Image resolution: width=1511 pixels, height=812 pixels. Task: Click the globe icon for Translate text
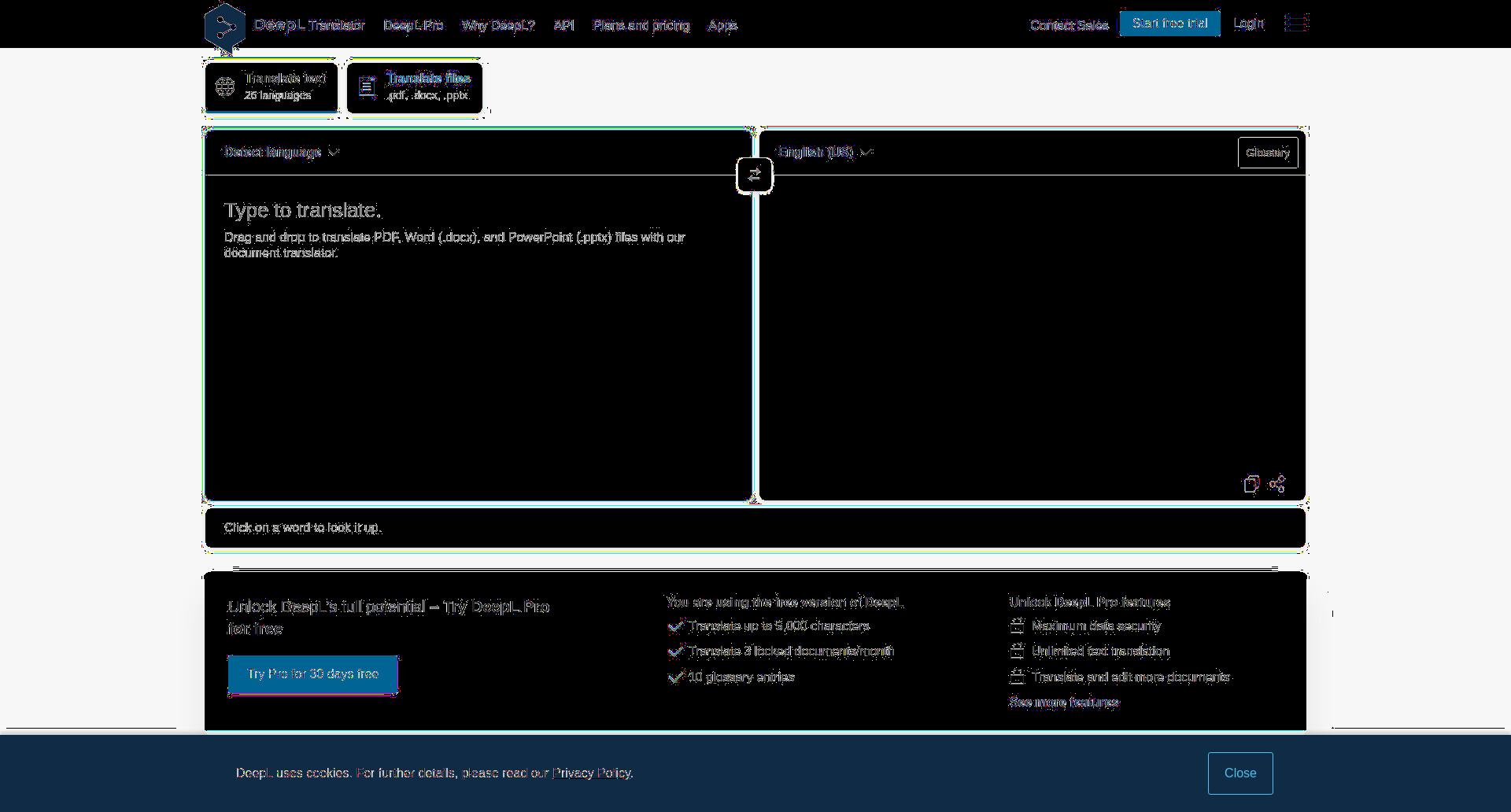(225, 87)
